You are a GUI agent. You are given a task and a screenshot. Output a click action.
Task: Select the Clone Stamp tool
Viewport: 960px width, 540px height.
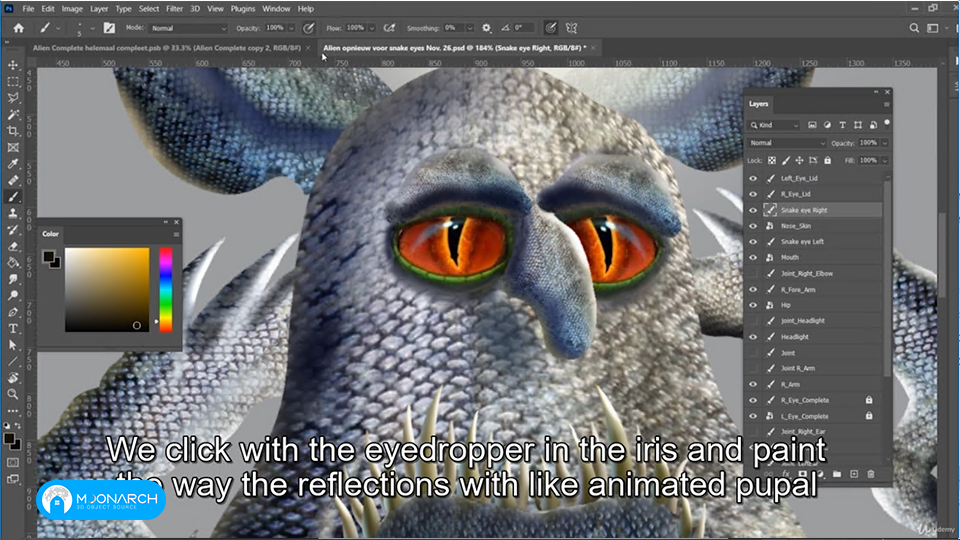[13, 214]
